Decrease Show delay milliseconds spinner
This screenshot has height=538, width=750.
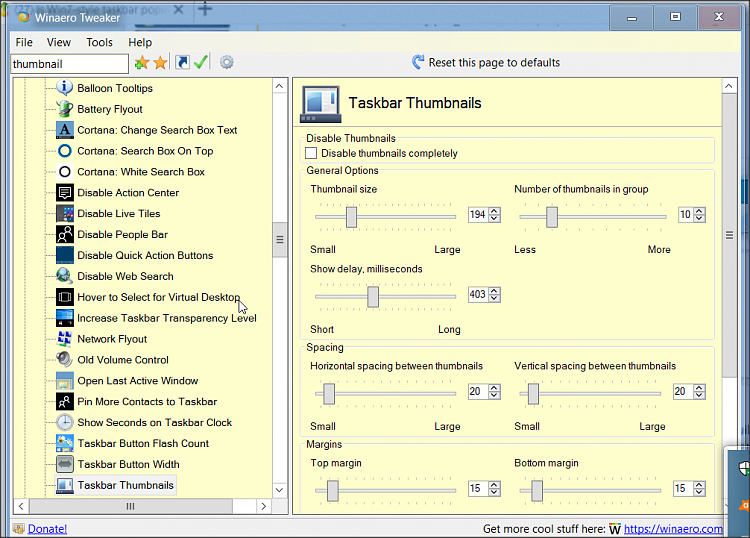coord(495,298)
